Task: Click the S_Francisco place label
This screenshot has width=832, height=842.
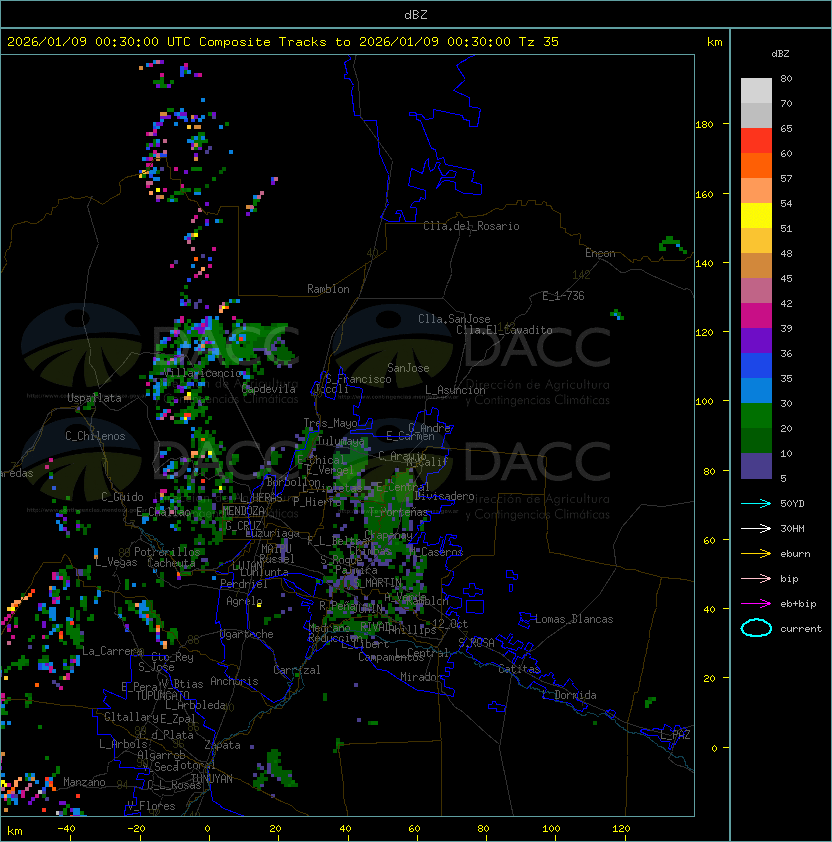Action: point(358,379)
